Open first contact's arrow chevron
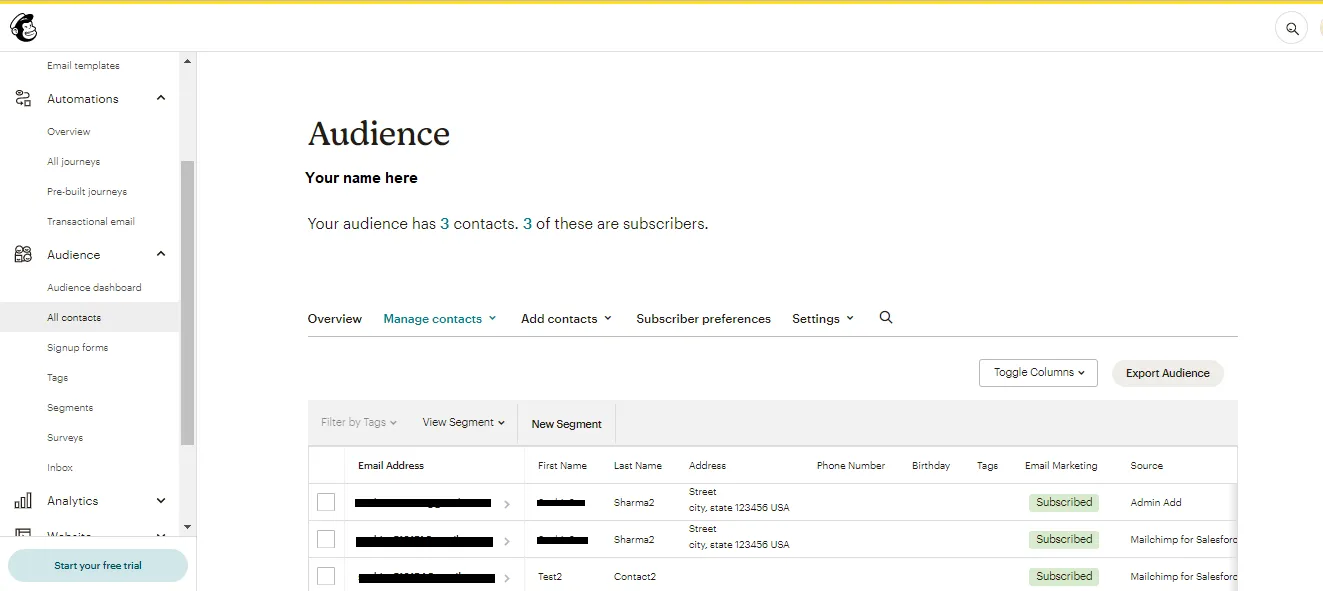The height and width of the screenshot is (591, 1323). pyautogui.click(x=507, y=504)
